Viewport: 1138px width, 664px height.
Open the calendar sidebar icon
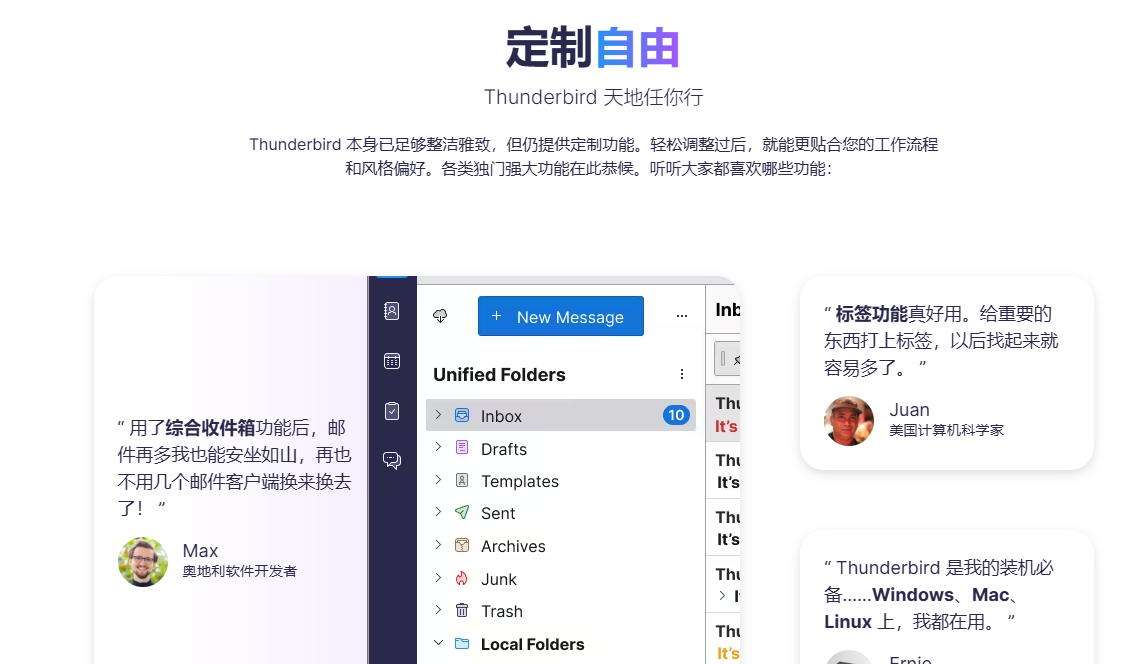pos(392,361)
